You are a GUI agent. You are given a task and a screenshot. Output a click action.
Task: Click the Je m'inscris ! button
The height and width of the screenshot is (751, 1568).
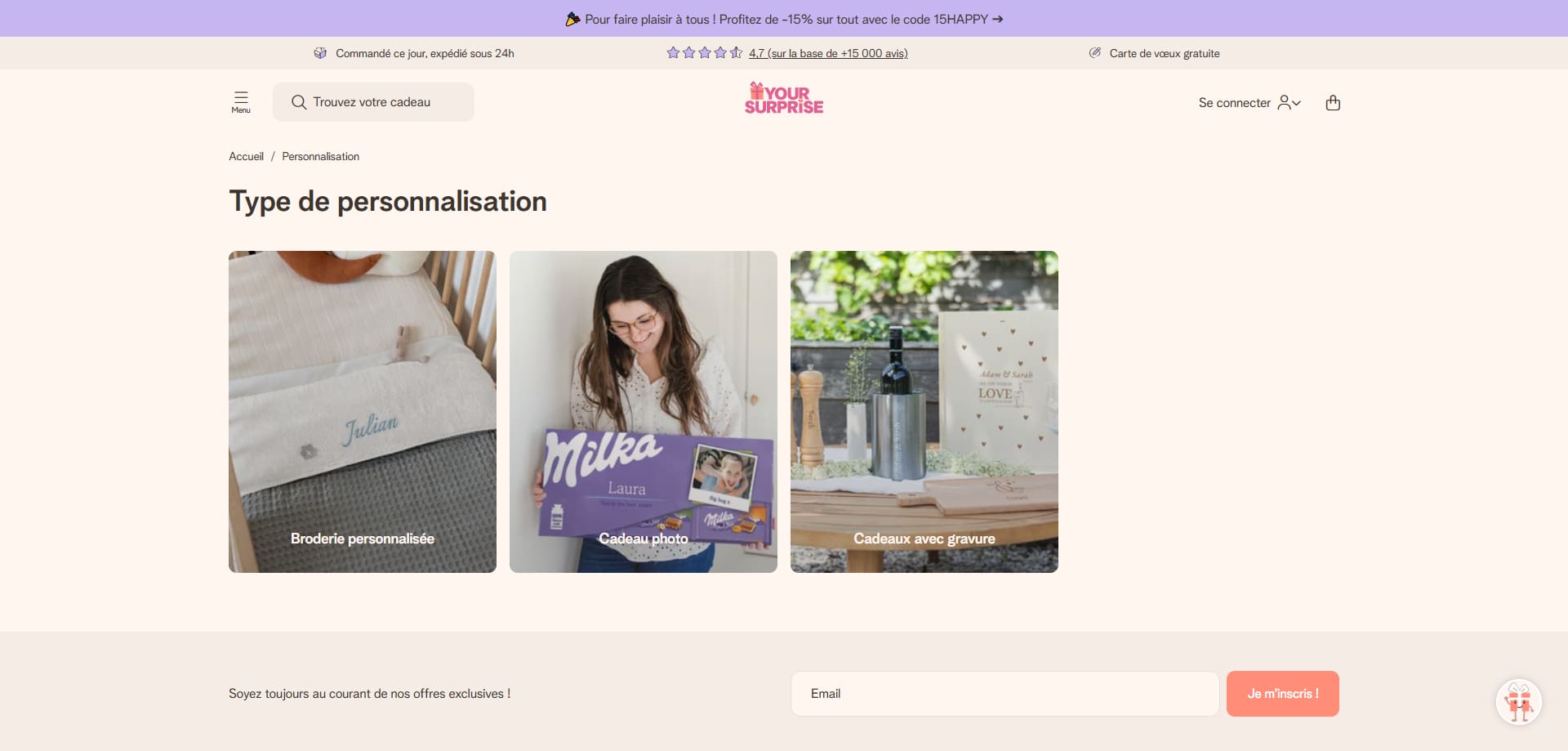click(1283, 694)
